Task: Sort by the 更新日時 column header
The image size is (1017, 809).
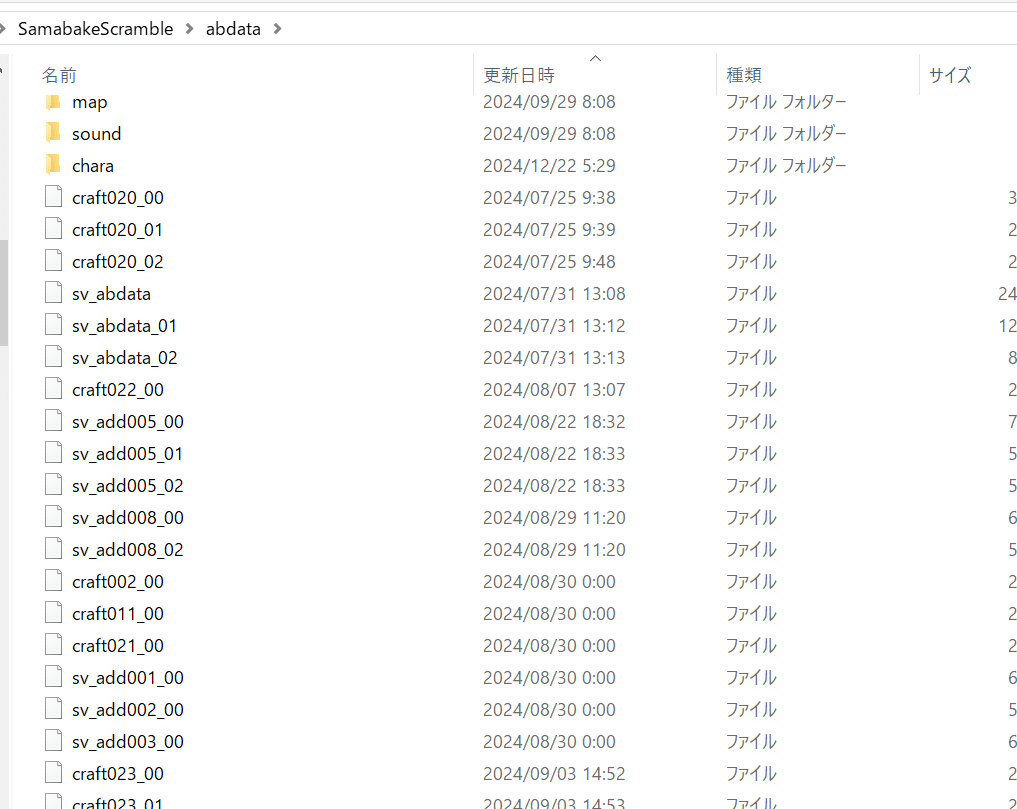Action: coord(519,75)
